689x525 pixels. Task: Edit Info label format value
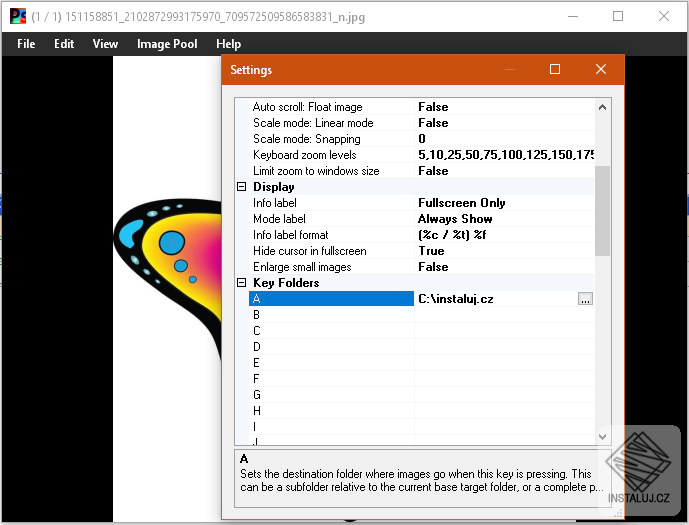(x=504, y=235)
